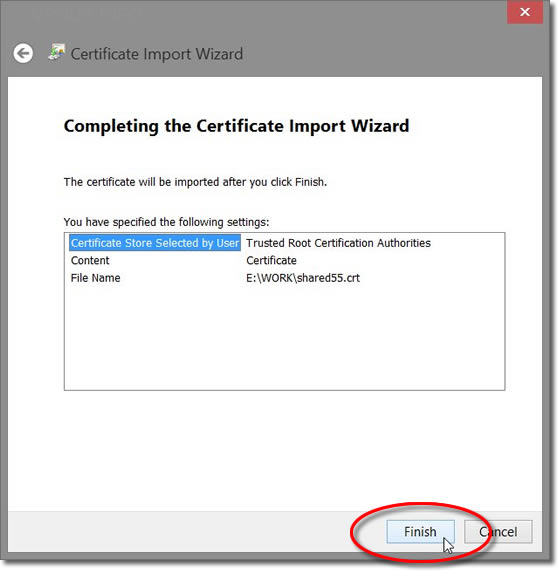Go back using the round arrow button
The image size is (558, 571).
point(23,54)
